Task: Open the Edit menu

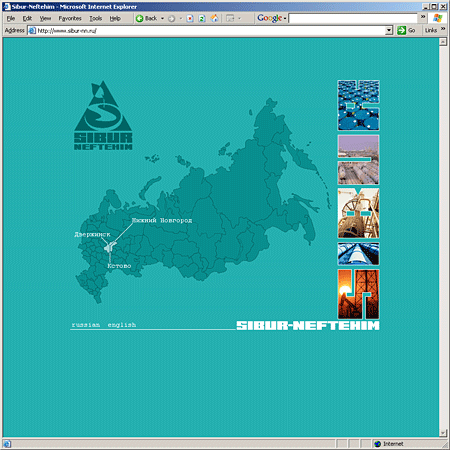Action: click(27, 18)
